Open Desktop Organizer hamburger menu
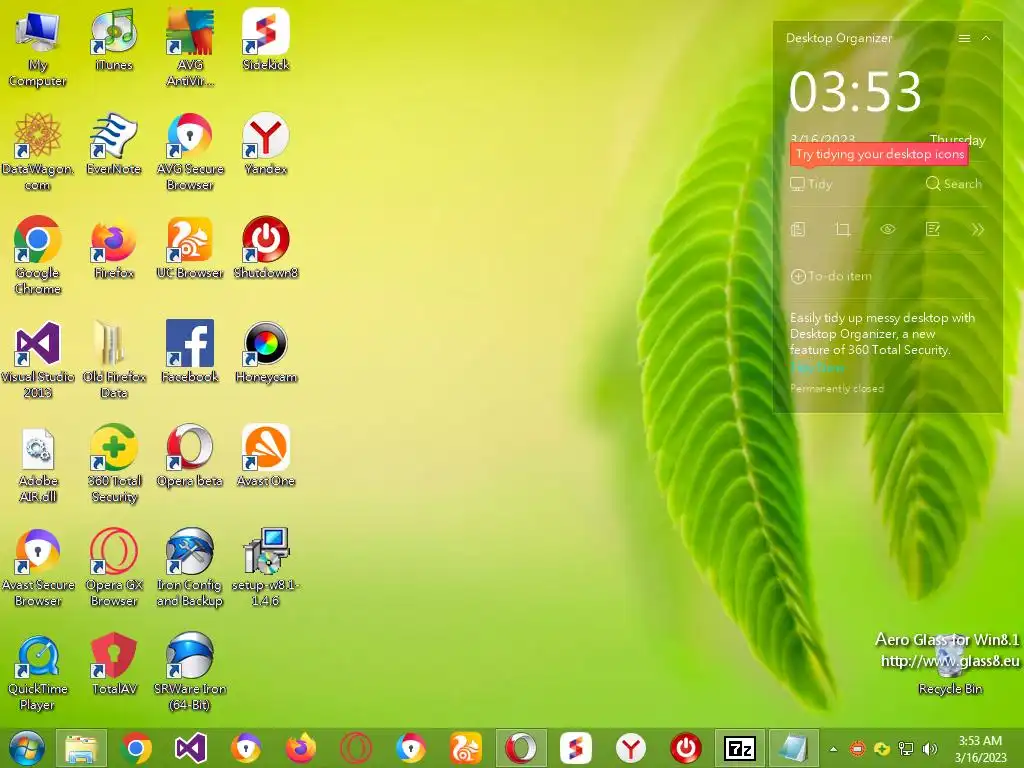The width and height of the screenshot is (1024, 768). point(964,38)
